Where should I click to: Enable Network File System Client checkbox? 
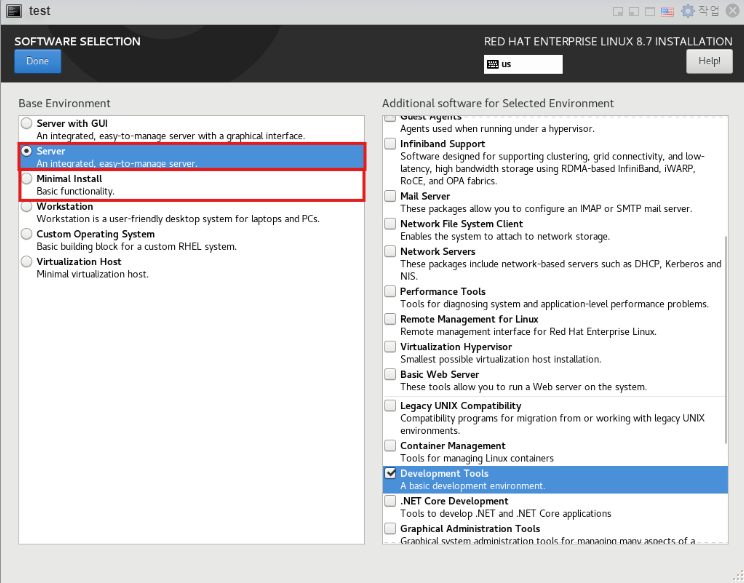(x=390, y=223)
